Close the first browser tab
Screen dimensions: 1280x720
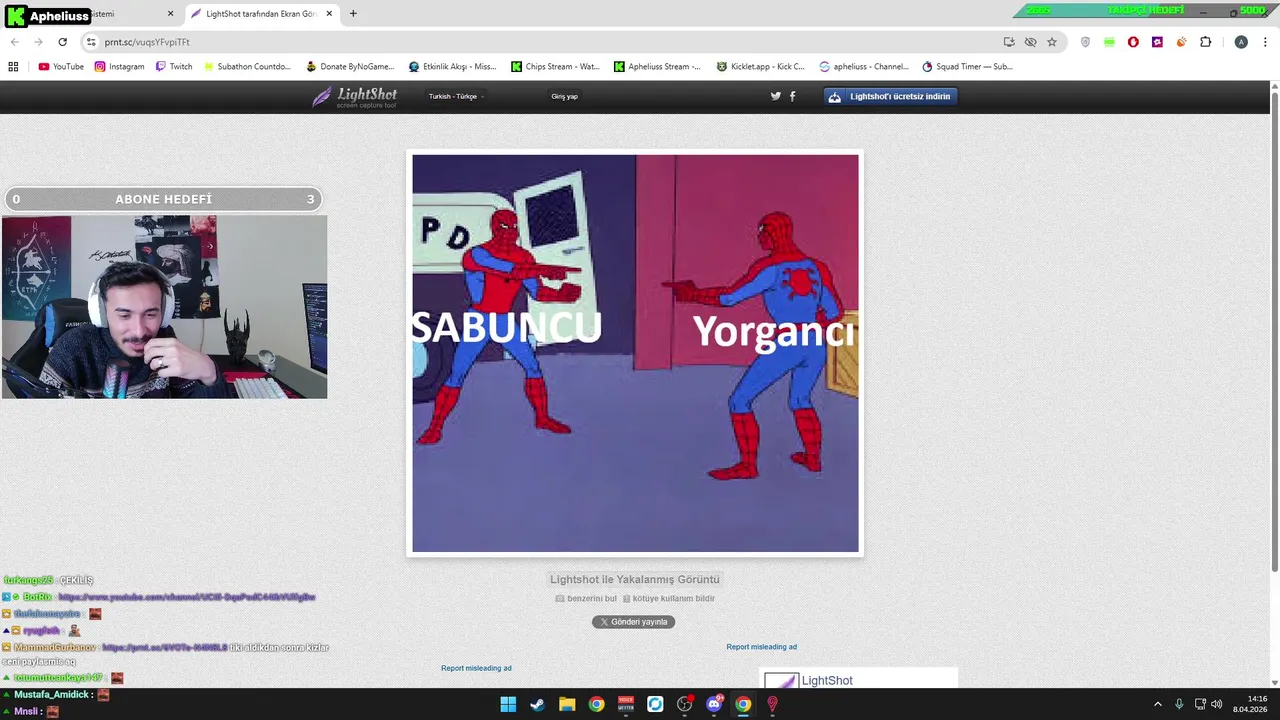pyautogui.click(x=170, y=14)
